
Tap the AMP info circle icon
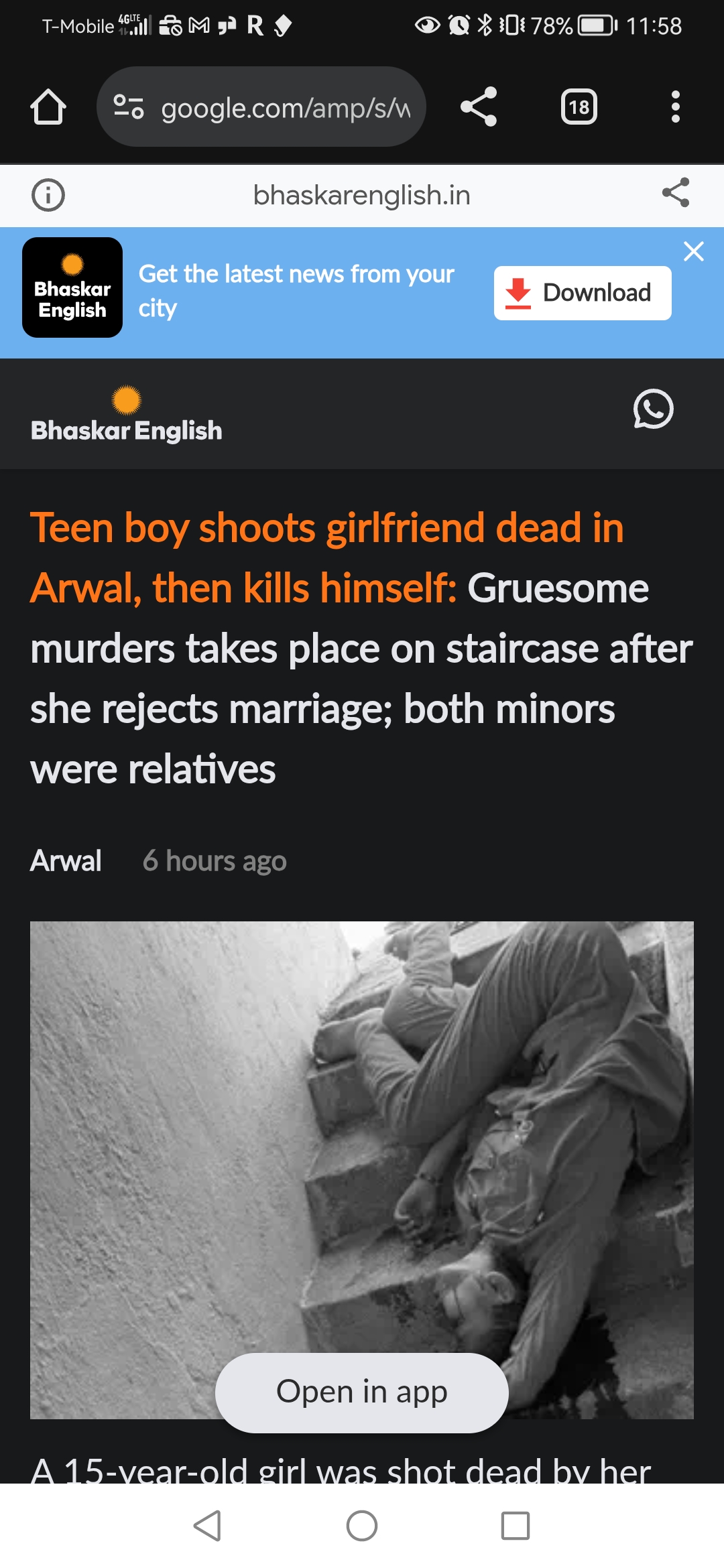click(x=48, y=195)
